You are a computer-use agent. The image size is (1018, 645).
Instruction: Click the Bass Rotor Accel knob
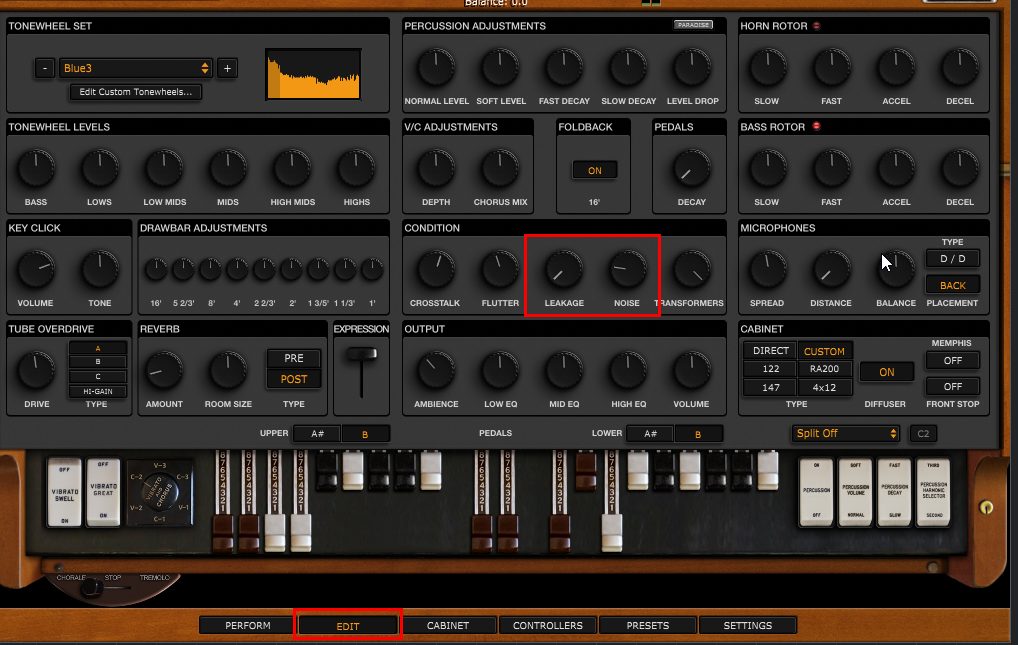(896, 168)
